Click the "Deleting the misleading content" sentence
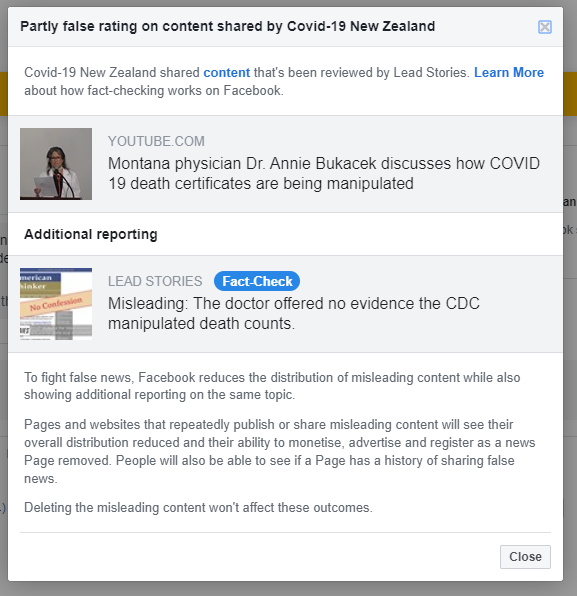Viewport: 577px width, 596px height. (x=198, y=507)
